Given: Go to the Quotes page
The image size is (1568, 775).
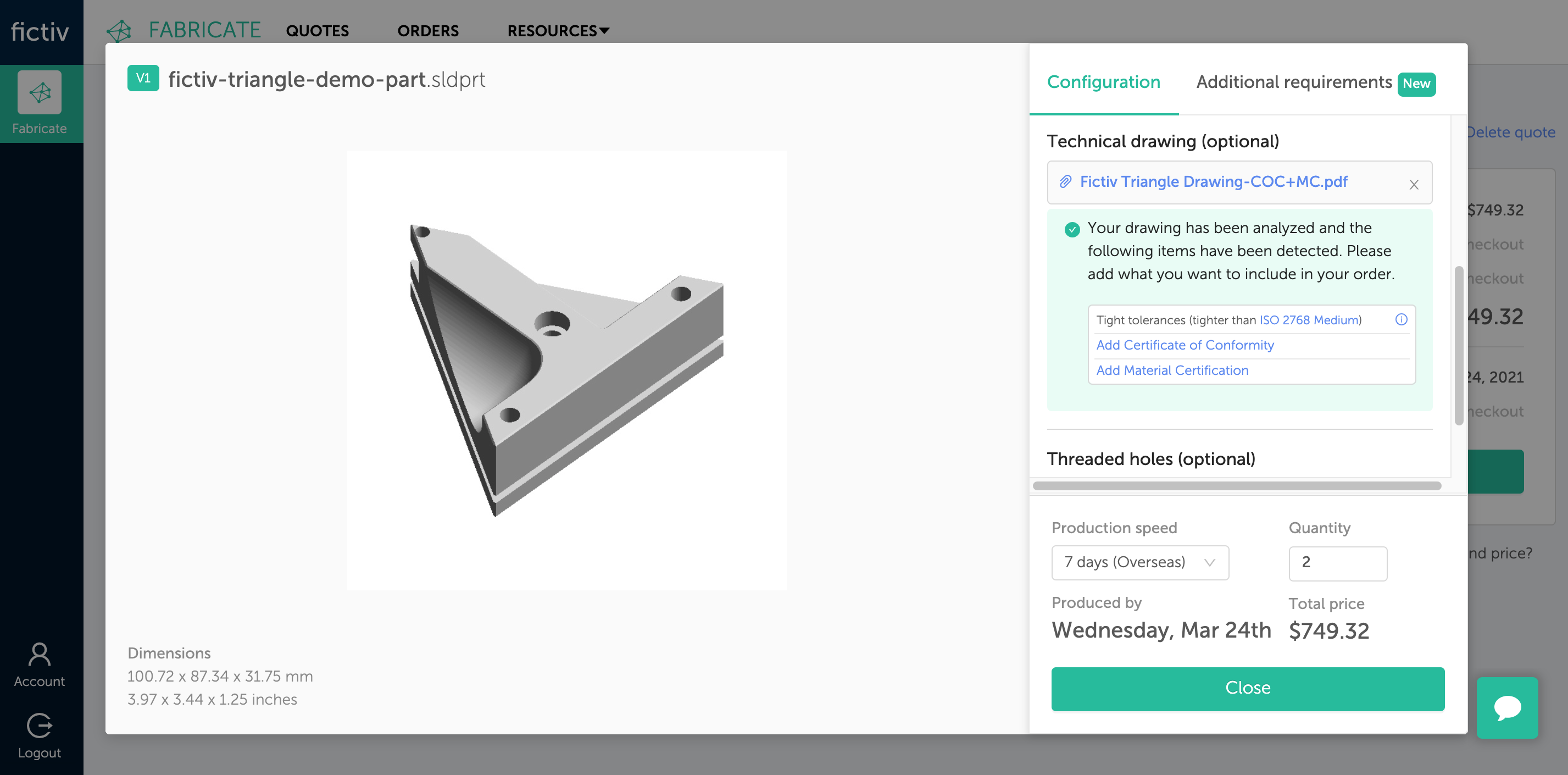Looking at the screenshot, I should click(317, 30).
